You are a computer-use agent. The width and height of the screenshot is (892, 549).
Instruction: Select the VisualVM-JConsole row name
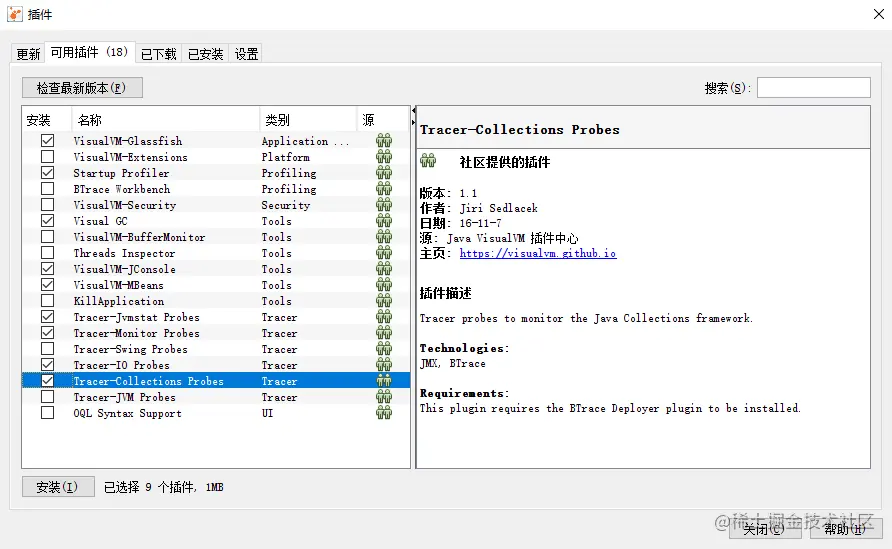[125, 269]
